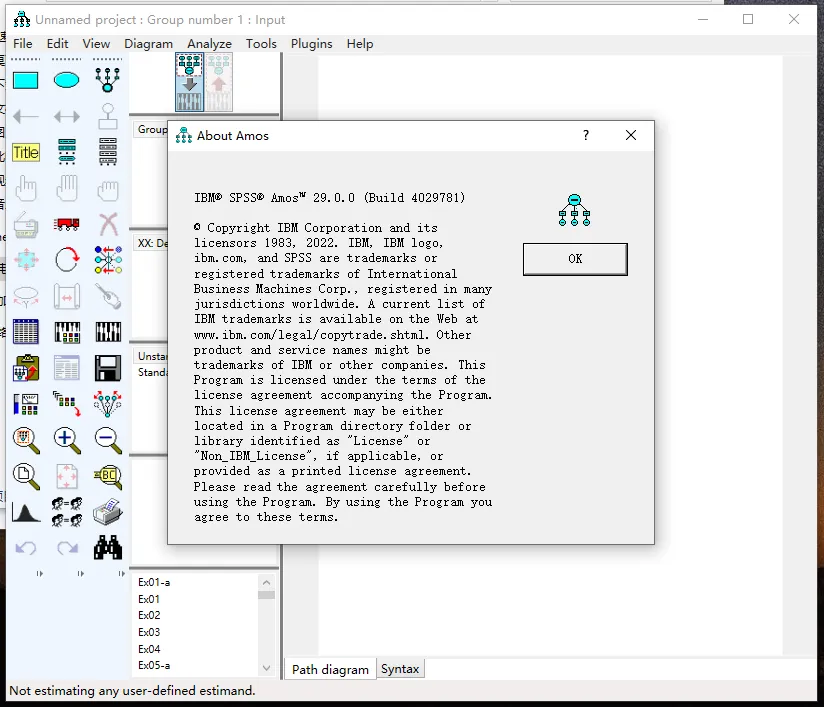Switch to the Syntax tab
The height and width of the screenshot is (707, 824).
pos(400,669)
